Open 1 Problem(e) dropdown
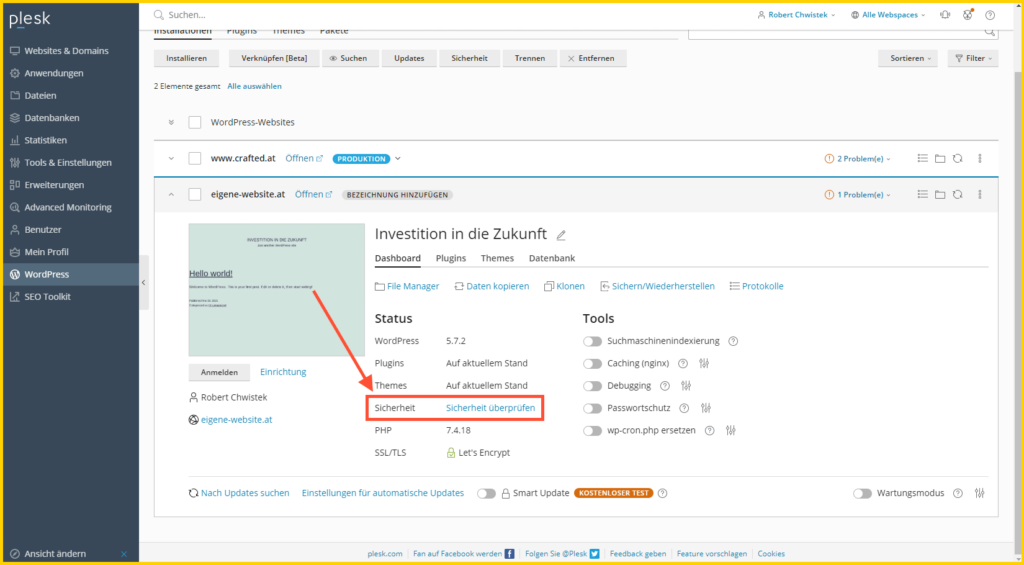The image size is (1024, 565). [x=858, y=195]
